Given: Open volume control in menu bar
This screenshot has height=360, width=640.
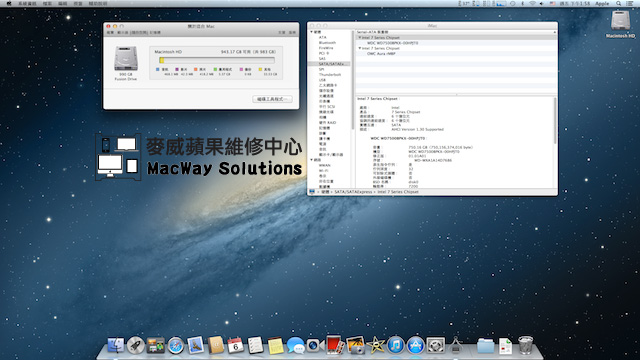Looking at the screenshot, I should (x=542, y=3).
